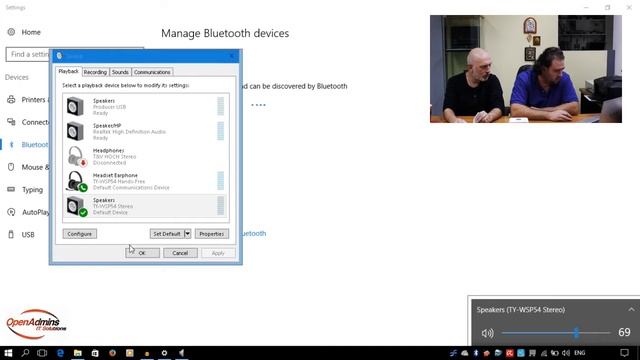Viewport: 640px width, 360px height.
Task: Click the "Headset Earphone" device name text
Action: pyautogui.click(x=115, y=175)
